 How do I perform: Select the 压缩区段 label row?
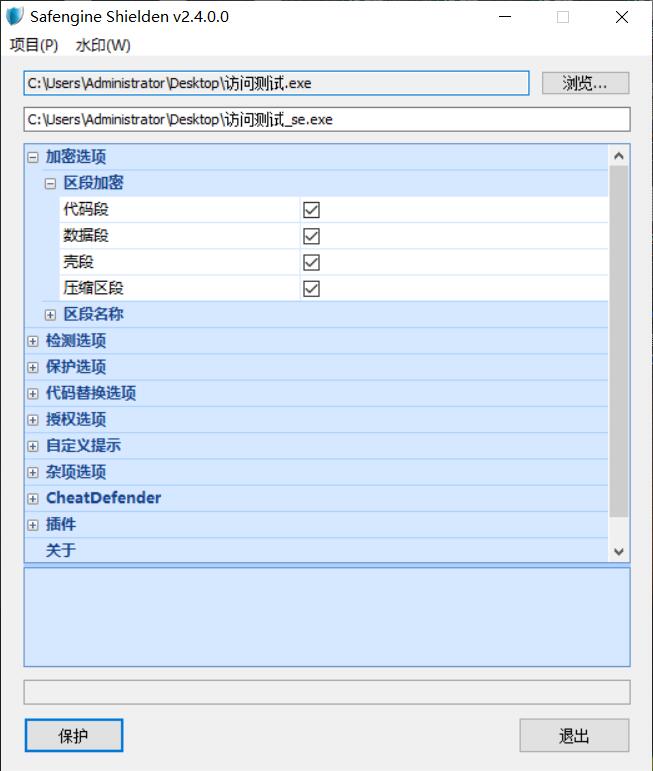tap(179, 288)
